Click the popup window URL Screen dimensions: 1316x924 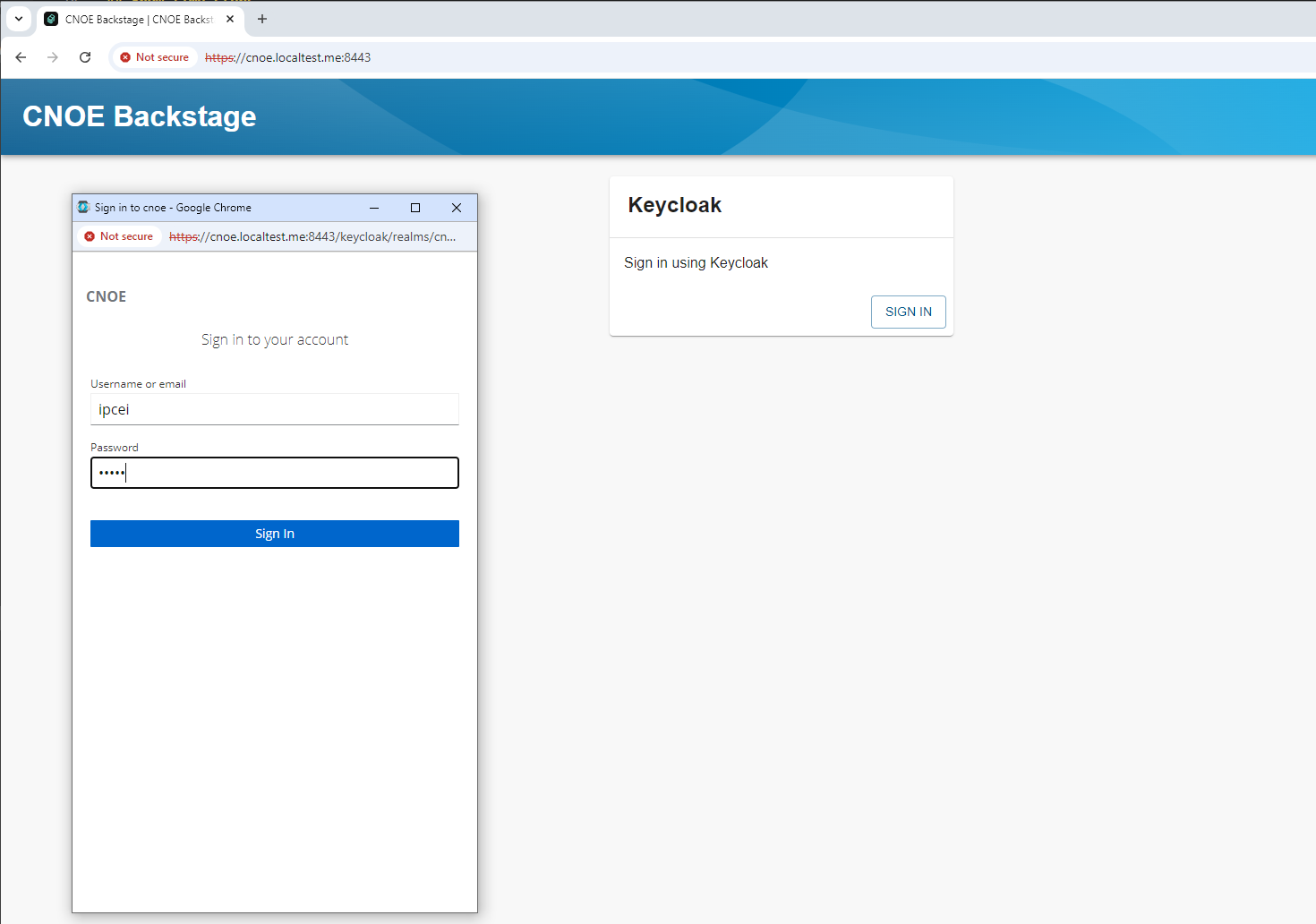(x=312, y=236)
